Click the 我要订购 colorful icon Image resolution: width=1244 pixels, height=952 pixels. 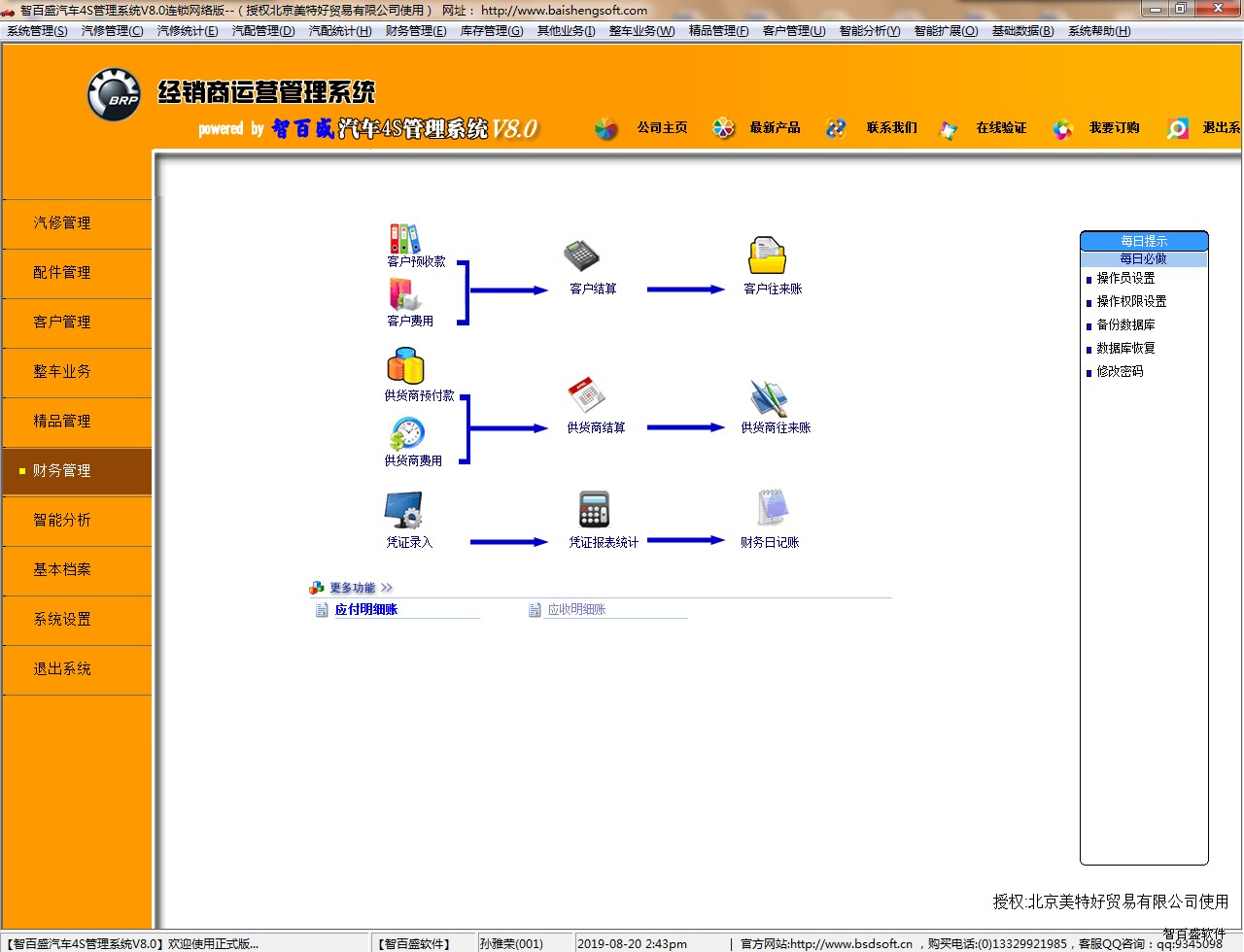click(1062, 128)
